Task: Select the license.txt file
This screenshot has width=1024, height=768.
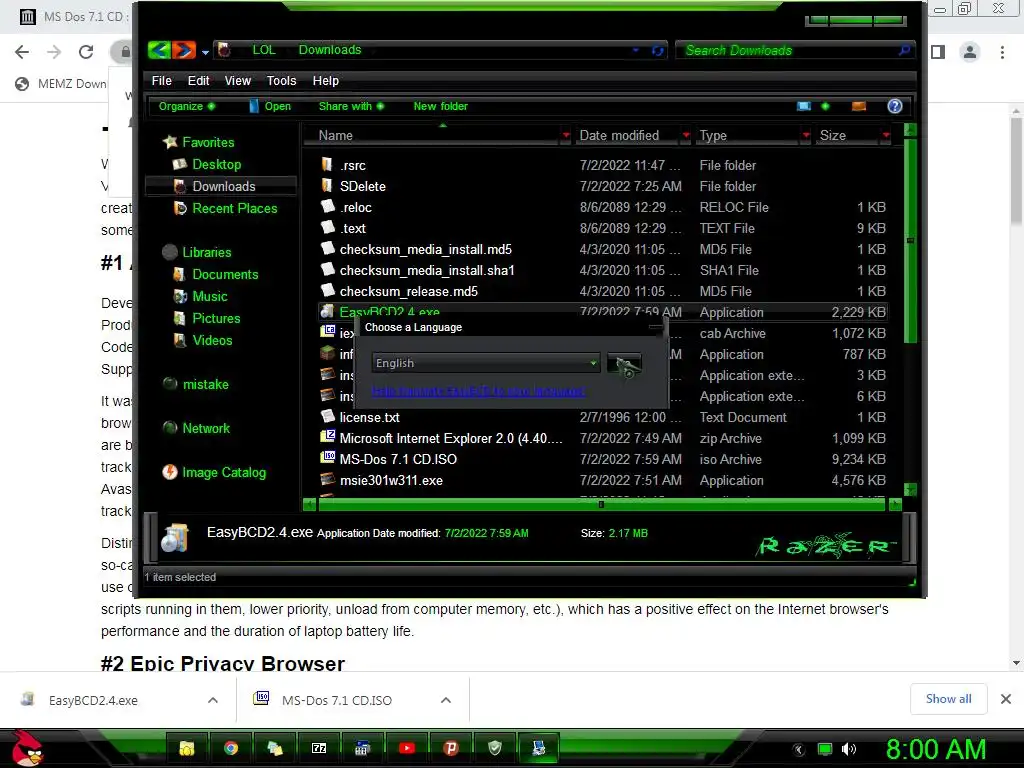Action: (603, 417)
